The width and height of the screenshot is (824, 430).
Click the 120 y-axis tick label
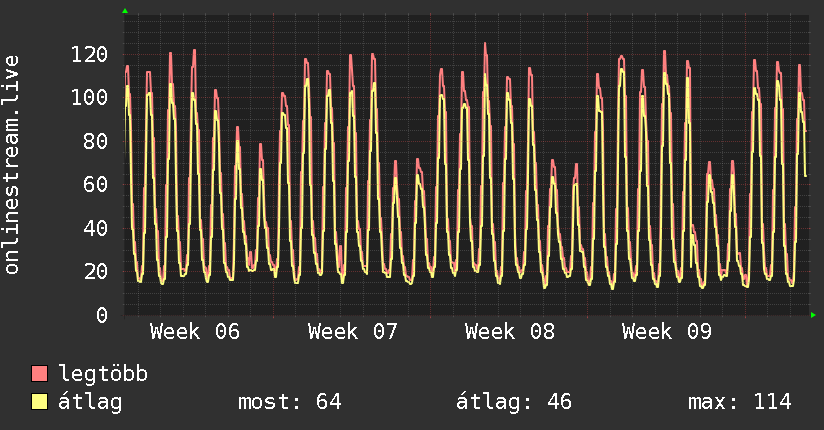click(89, 54)
